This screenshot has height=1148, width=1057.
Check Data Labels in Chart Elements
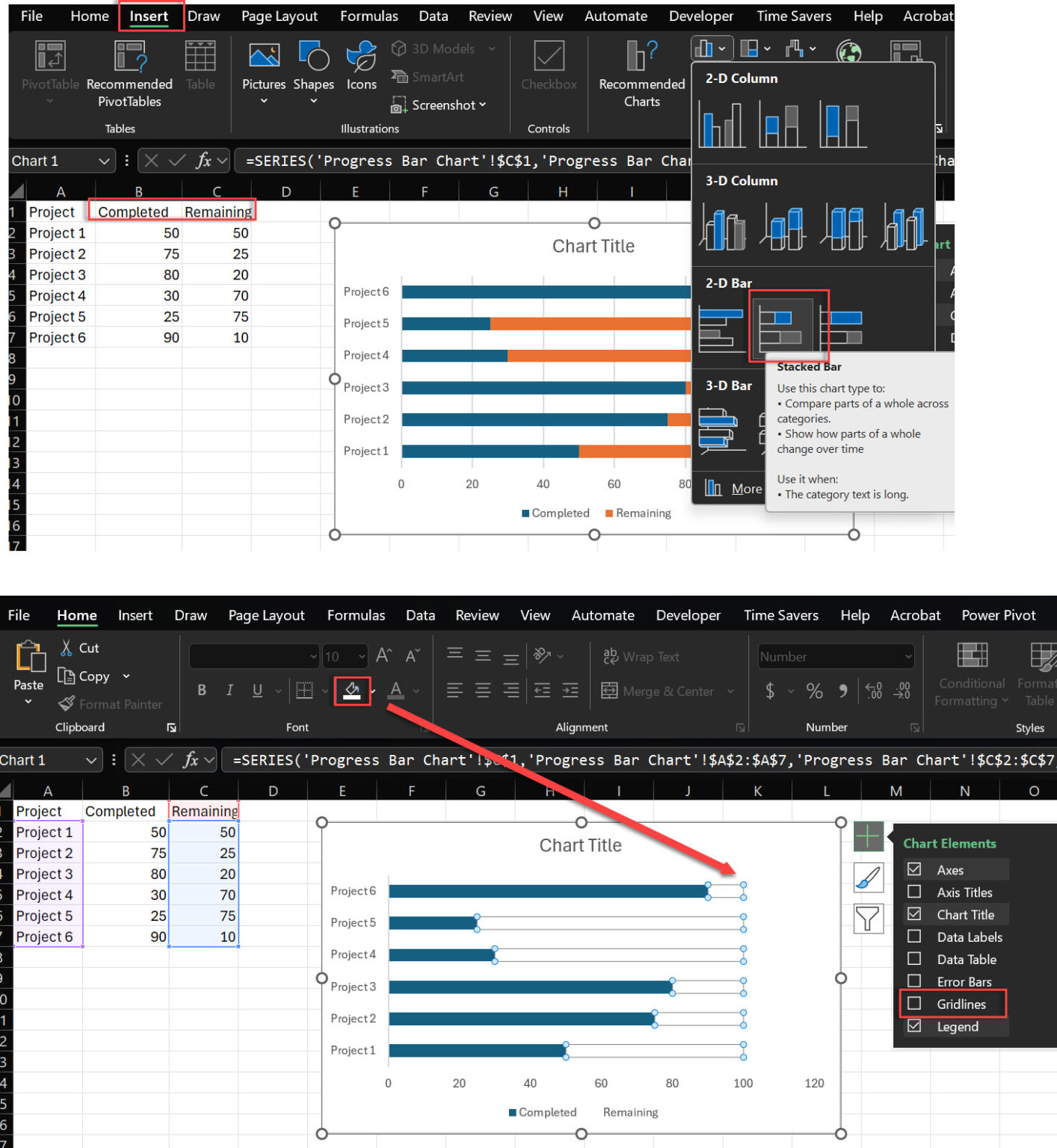pyautogui.click(x=914, y=936)
